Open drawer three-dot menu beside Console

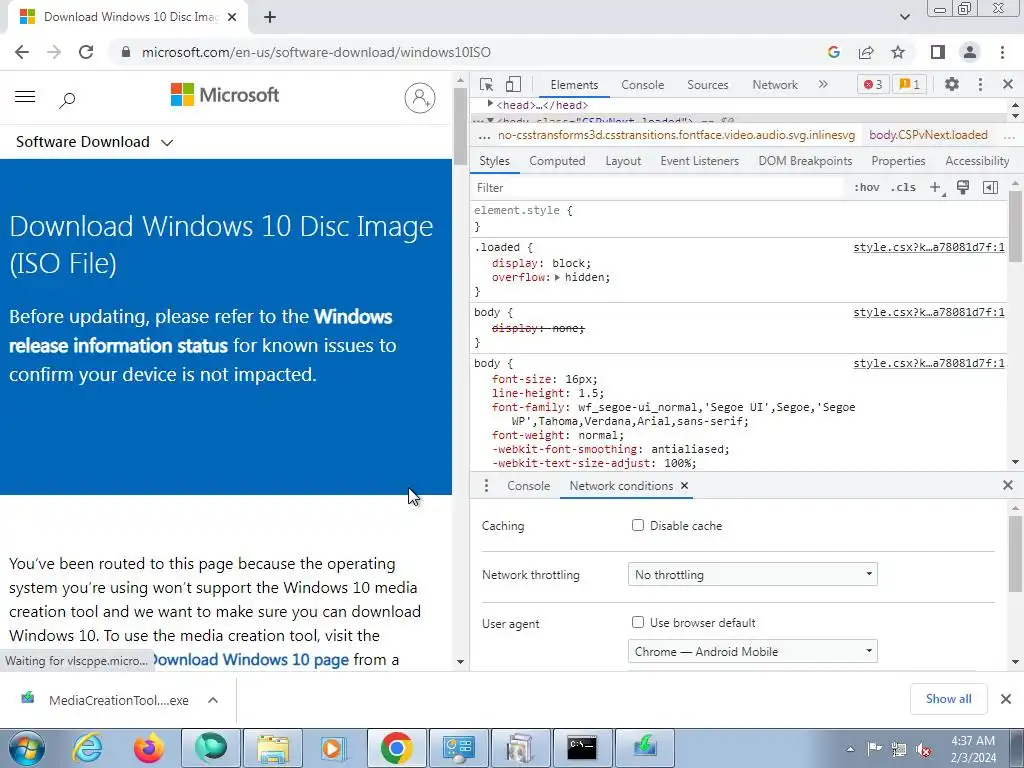coord(486,486)
